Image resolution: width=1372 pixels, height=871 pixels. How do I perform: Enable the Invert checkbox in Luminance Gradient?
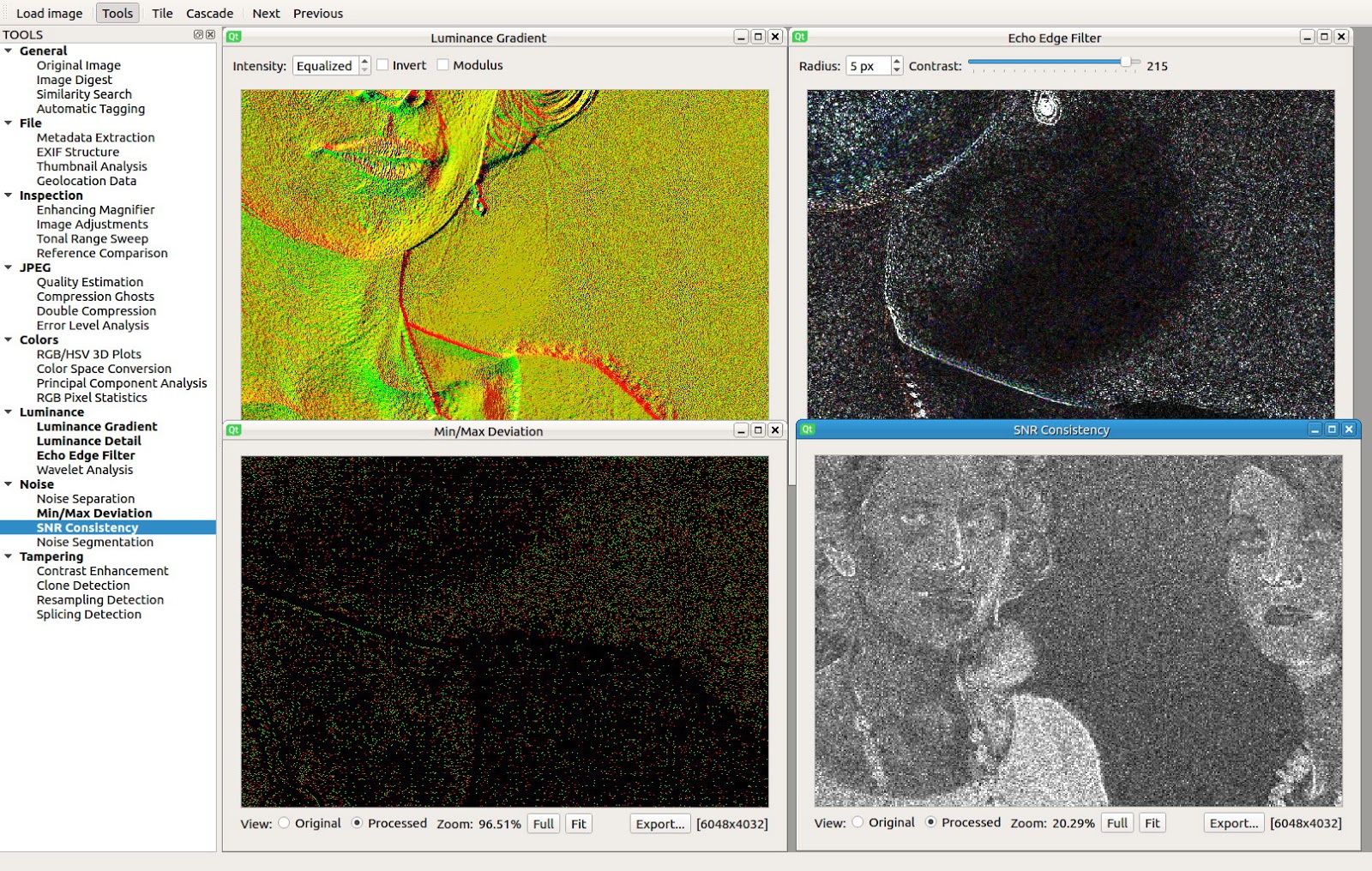[382, 64]
